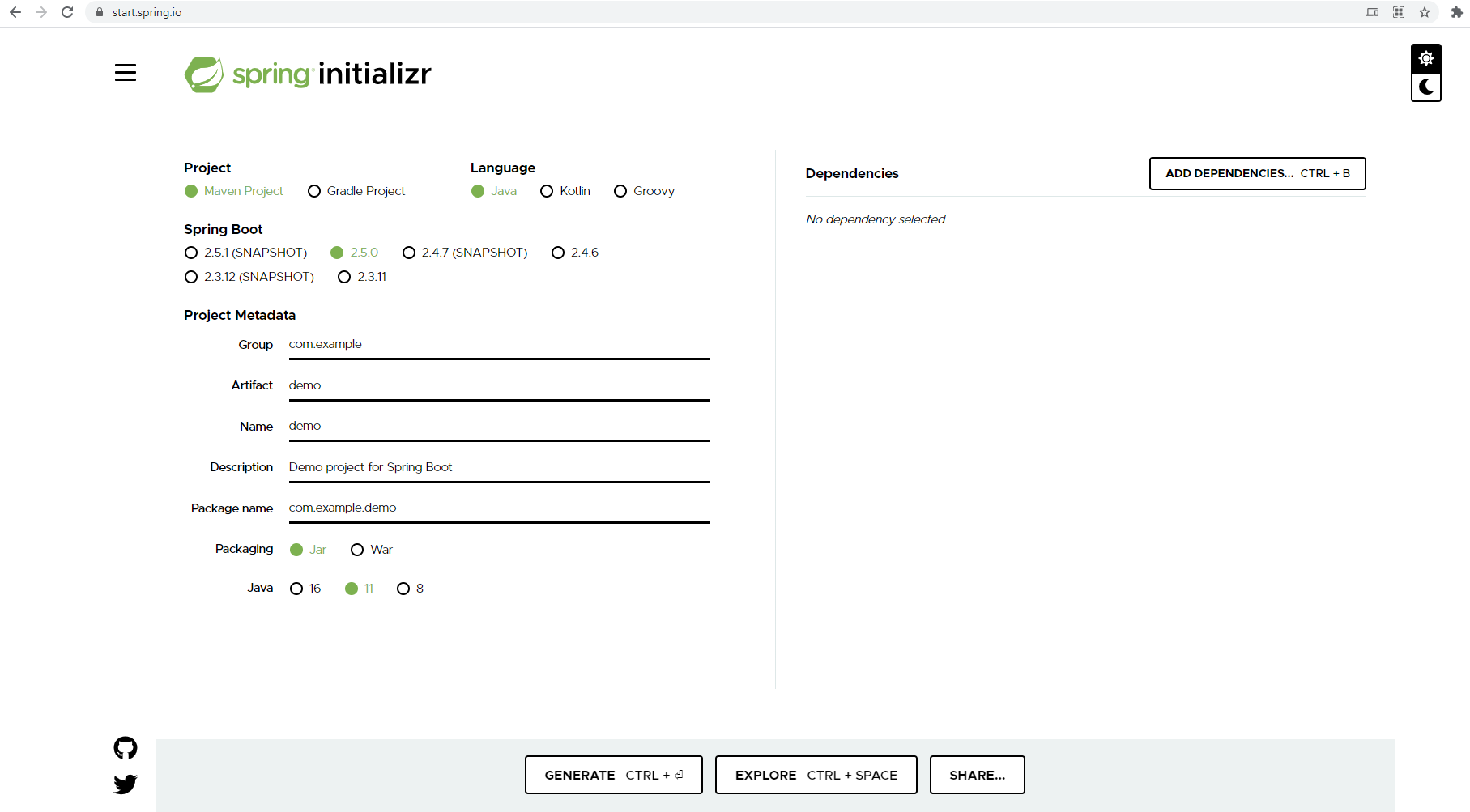This screenshot has width=1470, height=812.
Task: Open the Twitter link icon
Action: click(126, 784)
